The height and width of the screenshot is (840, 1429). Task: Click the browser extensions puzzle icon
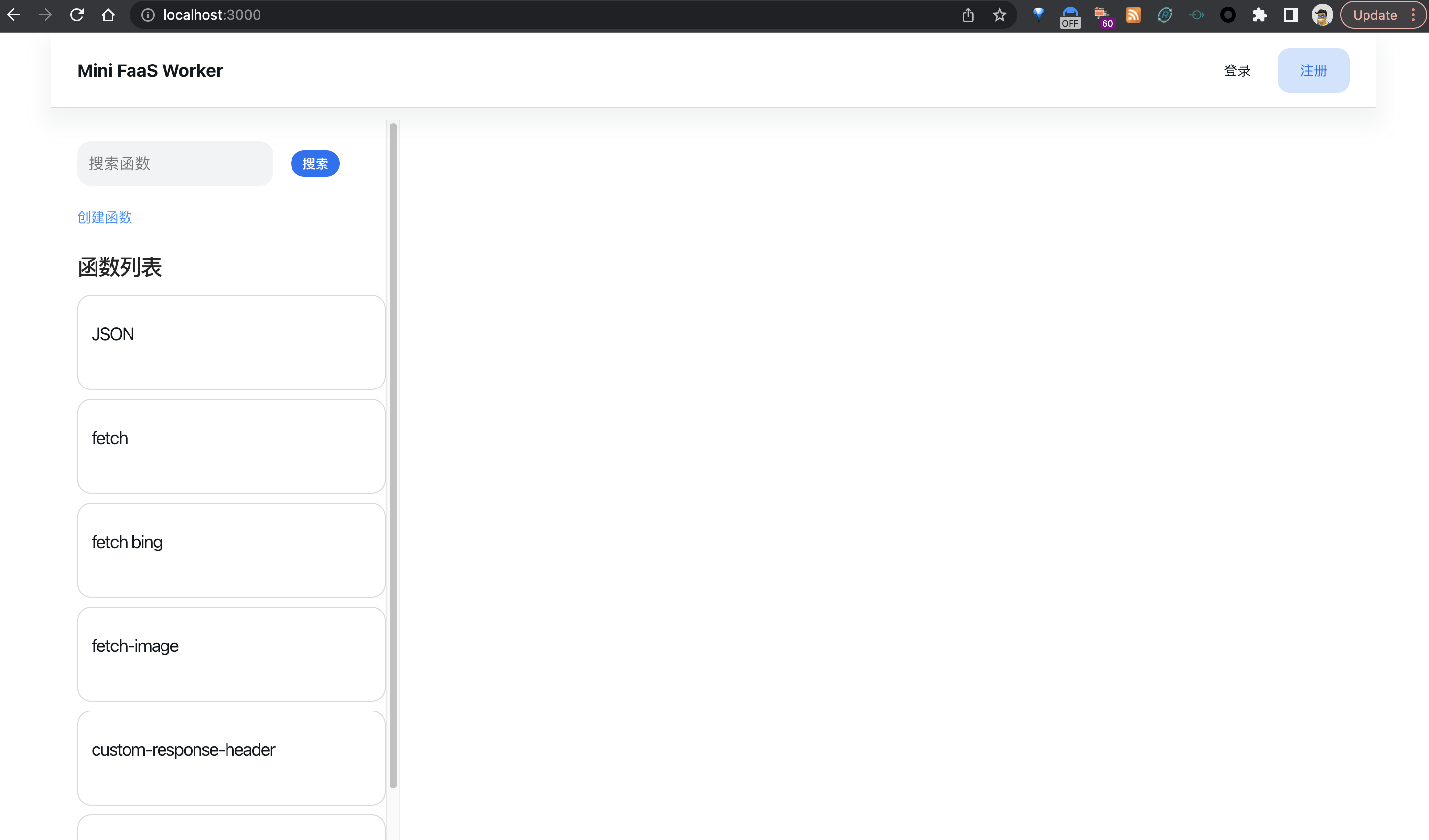click(1259, 15)
